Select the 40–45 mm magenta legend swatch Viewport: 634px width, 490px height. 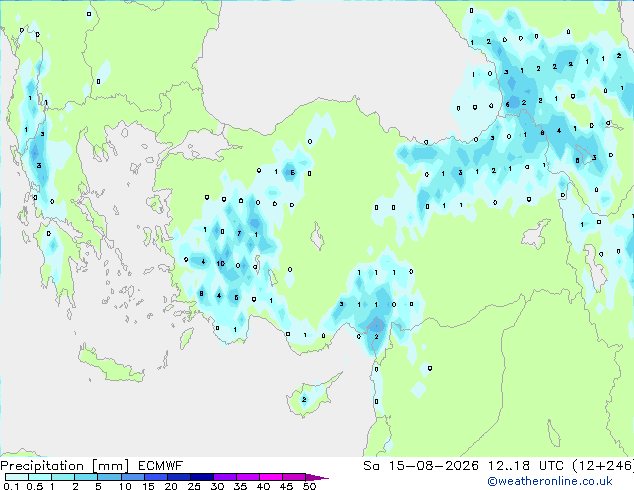[271, 477]
